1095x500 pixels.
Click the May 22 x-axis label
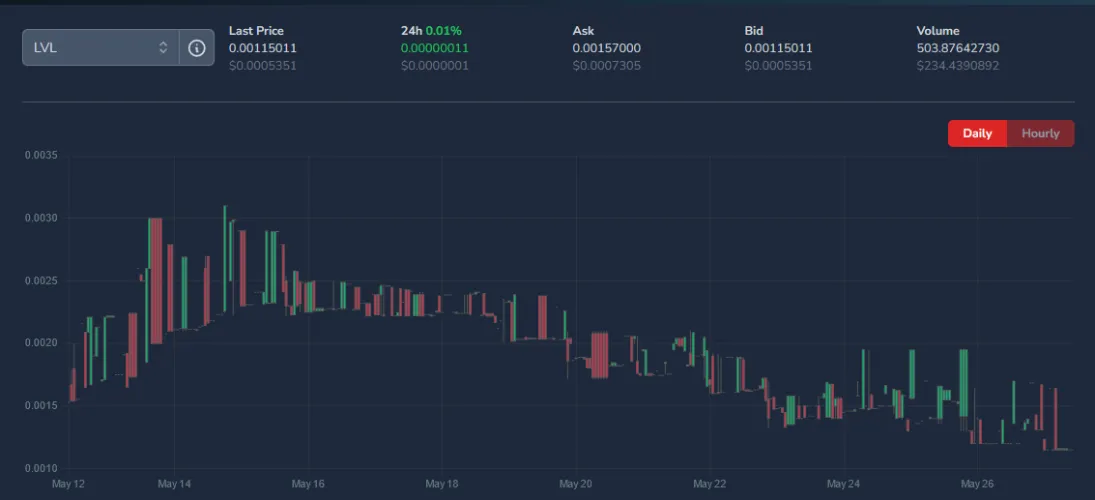pos(710,483)
